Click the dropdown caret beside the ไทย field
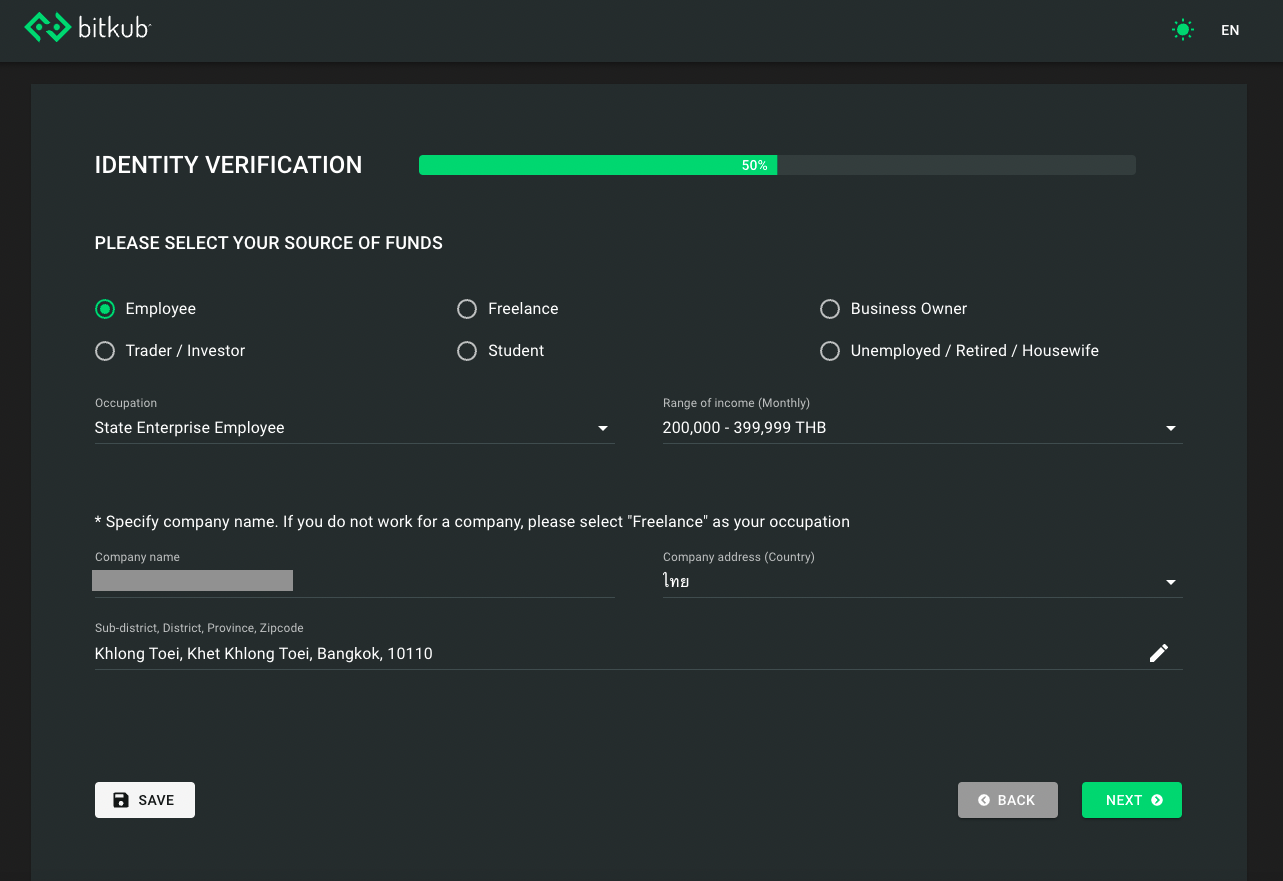 point(1170,581)
